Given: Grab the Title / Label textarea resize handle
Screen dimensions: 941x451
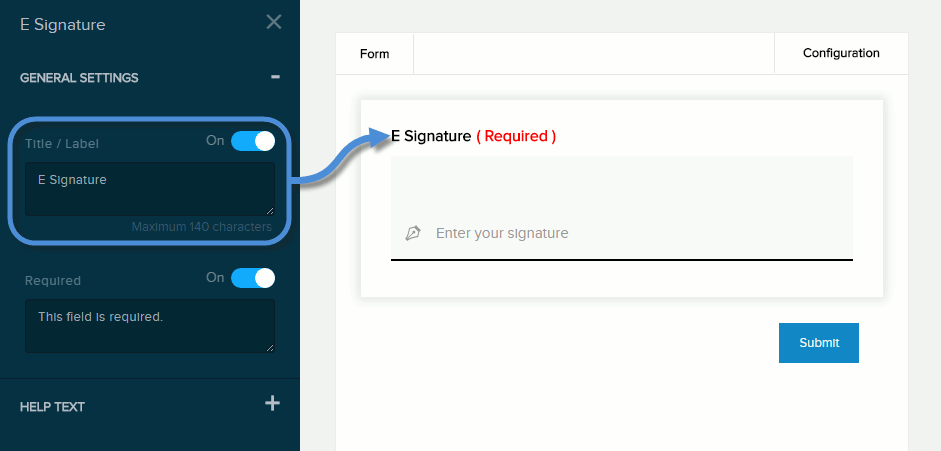Looking at the screenshot, I should [x=269, y=210].
